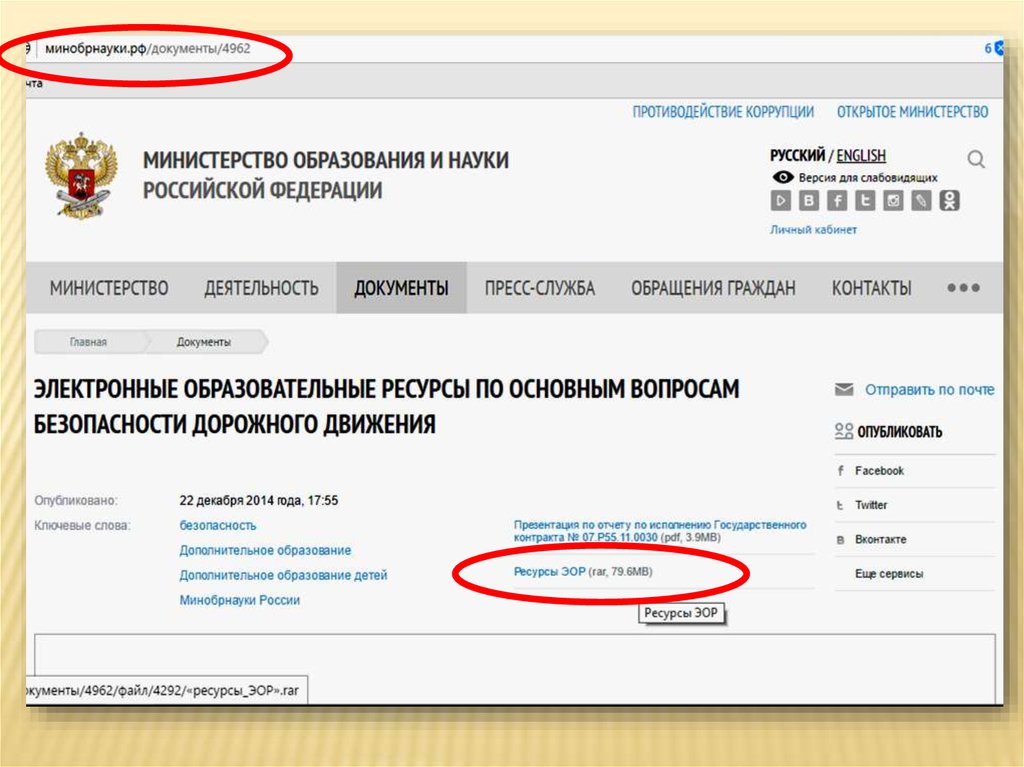
Task: Expand the three-dots more menu
Action: tap(963, 287)
